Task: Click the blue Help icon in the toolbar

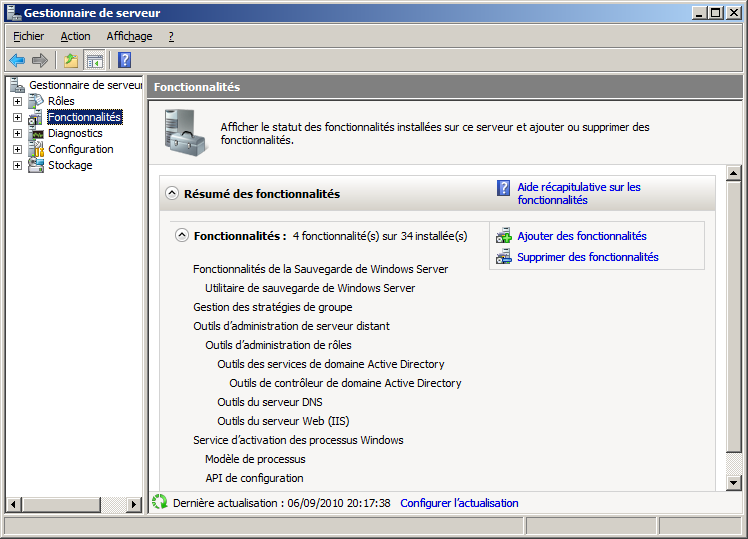Action: point(125,60)
